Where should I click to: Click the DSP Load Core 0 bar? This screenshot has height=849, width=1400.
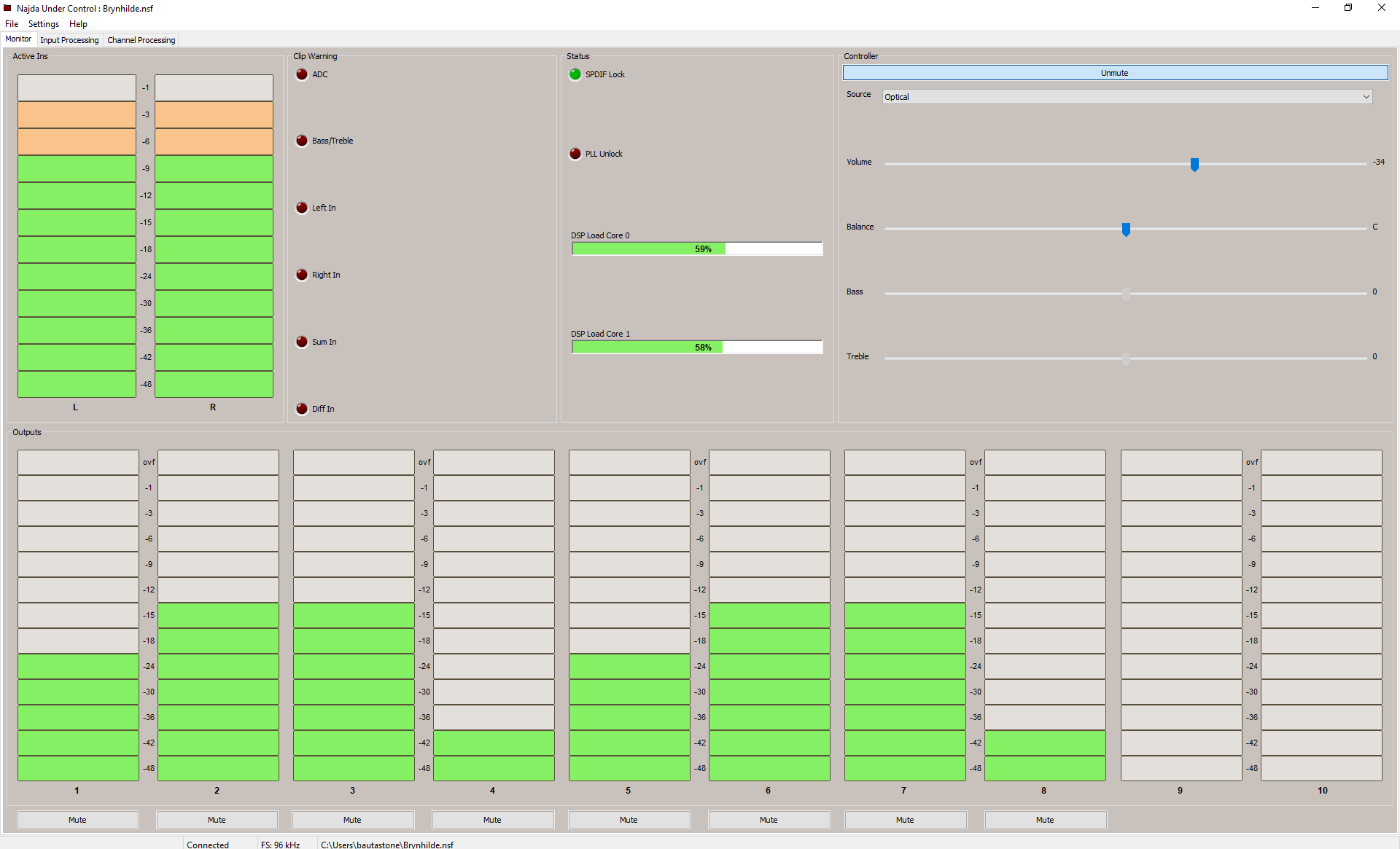[696, 249]
